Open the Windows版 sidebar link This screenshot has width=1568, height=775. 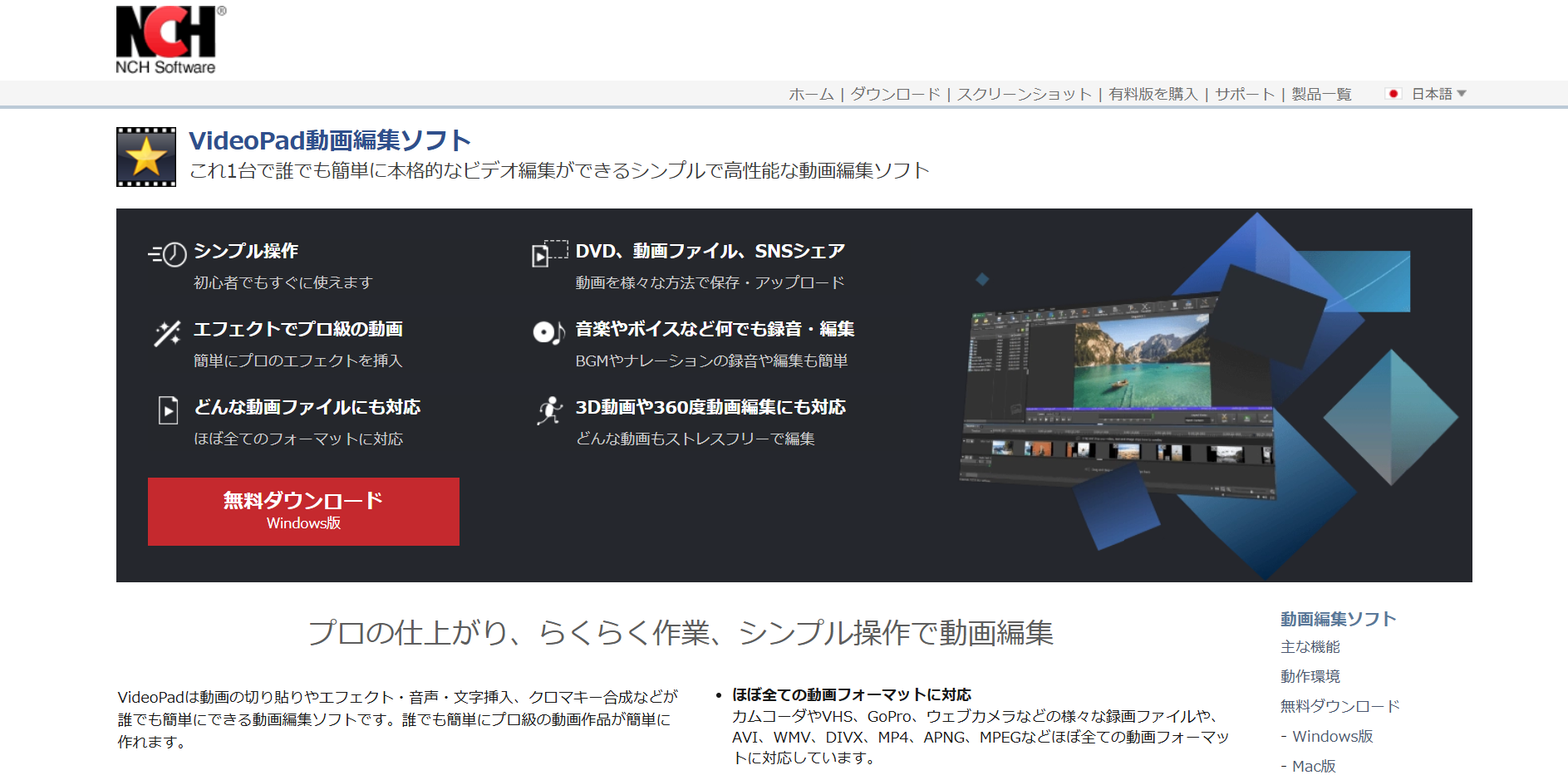(x=1332, y=737)
